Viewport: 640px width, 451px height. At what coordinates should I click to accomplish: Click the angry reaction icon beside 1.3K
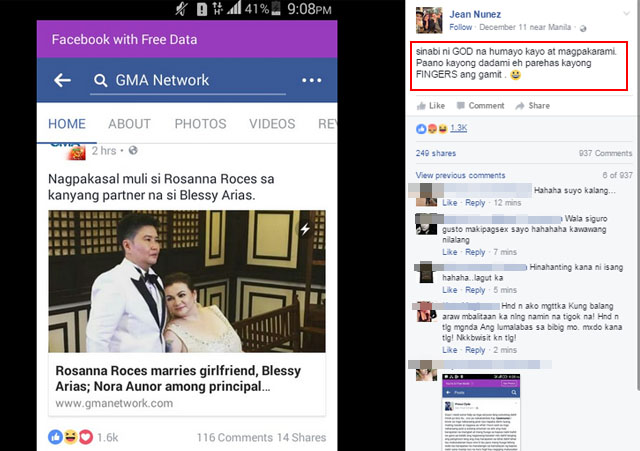(x=432, y=129)
